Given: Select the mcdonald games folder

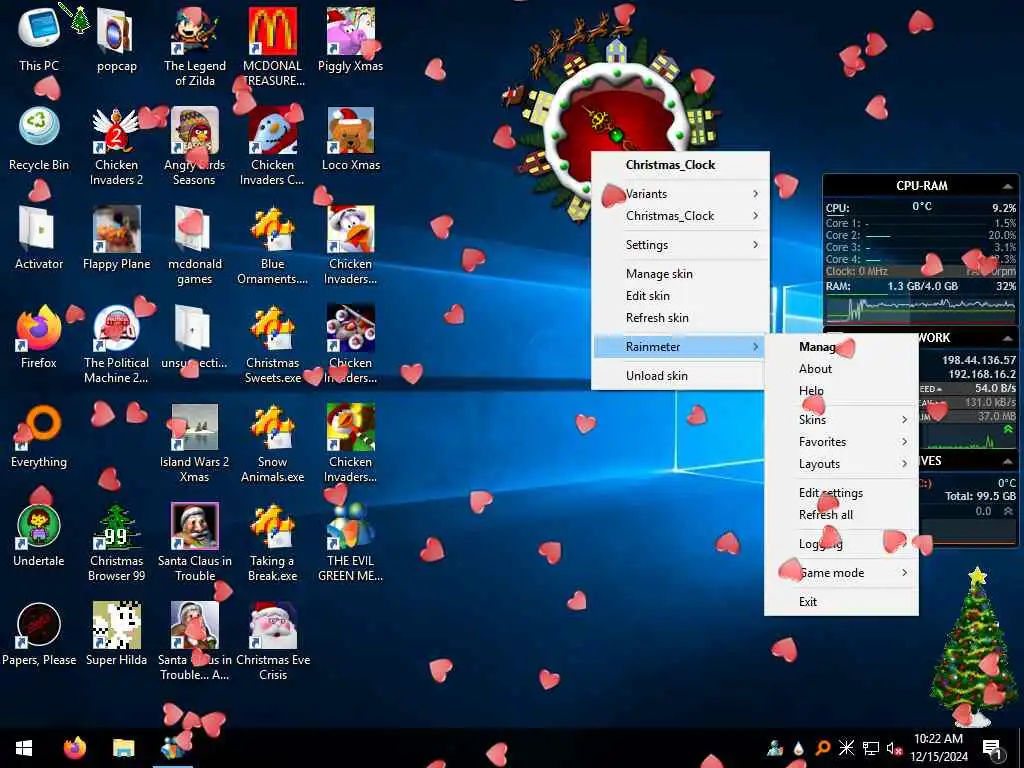Looking at the screenshot, I should 195,246.
